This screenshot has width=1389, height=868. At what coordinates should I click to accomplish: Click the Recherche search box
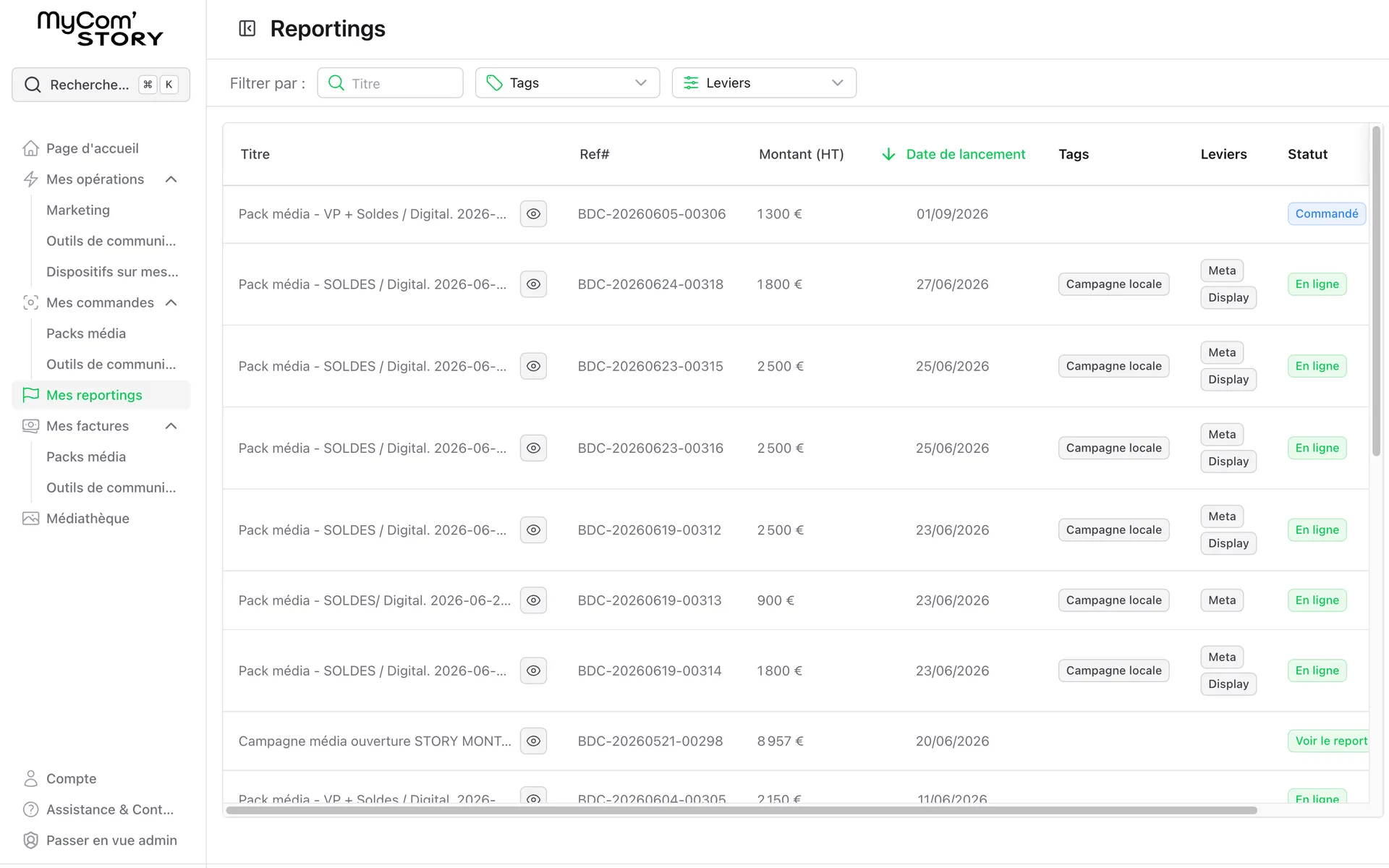click(x=101, y=85)
